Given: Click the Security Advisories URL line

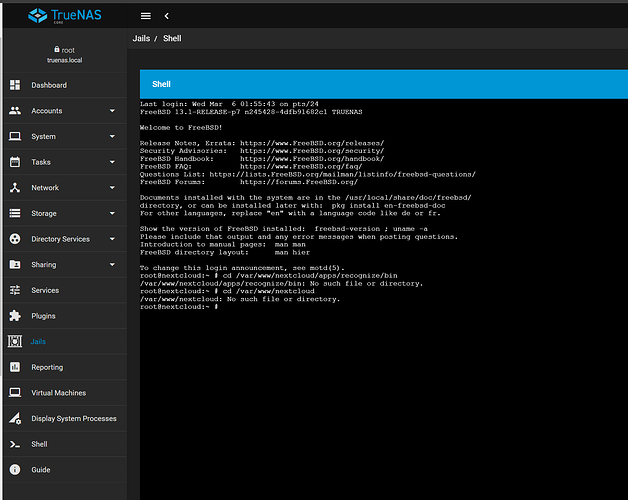Looking at the screenshot, I should pyautogui.click(x=262, y=151).
